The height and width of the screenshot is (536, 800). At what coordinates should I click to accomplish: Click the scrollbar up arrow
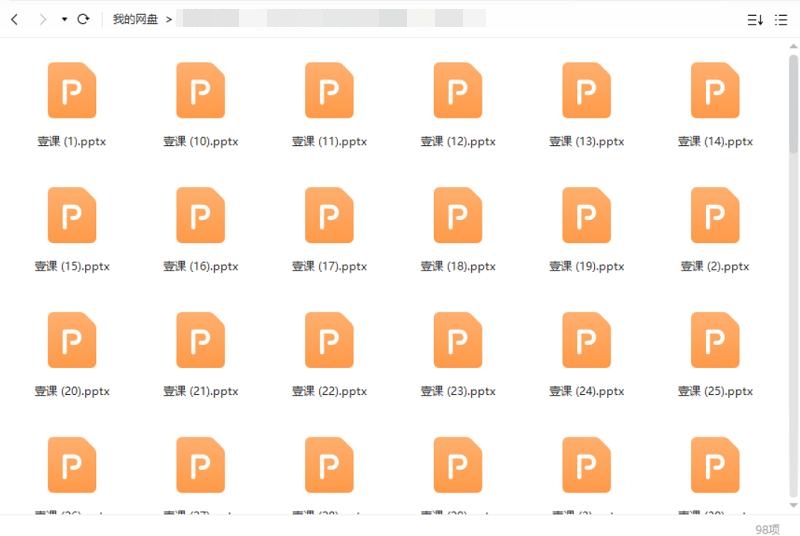point(793,46)
